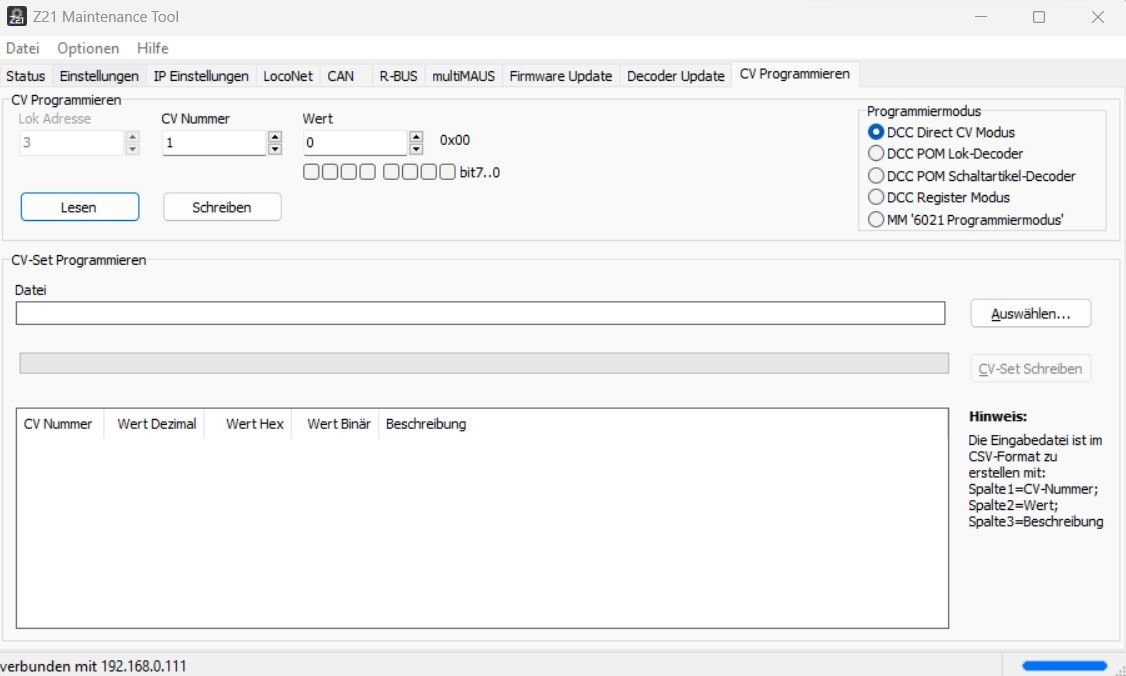Click the Z21 app icon in title bar

tap(17, 17)
